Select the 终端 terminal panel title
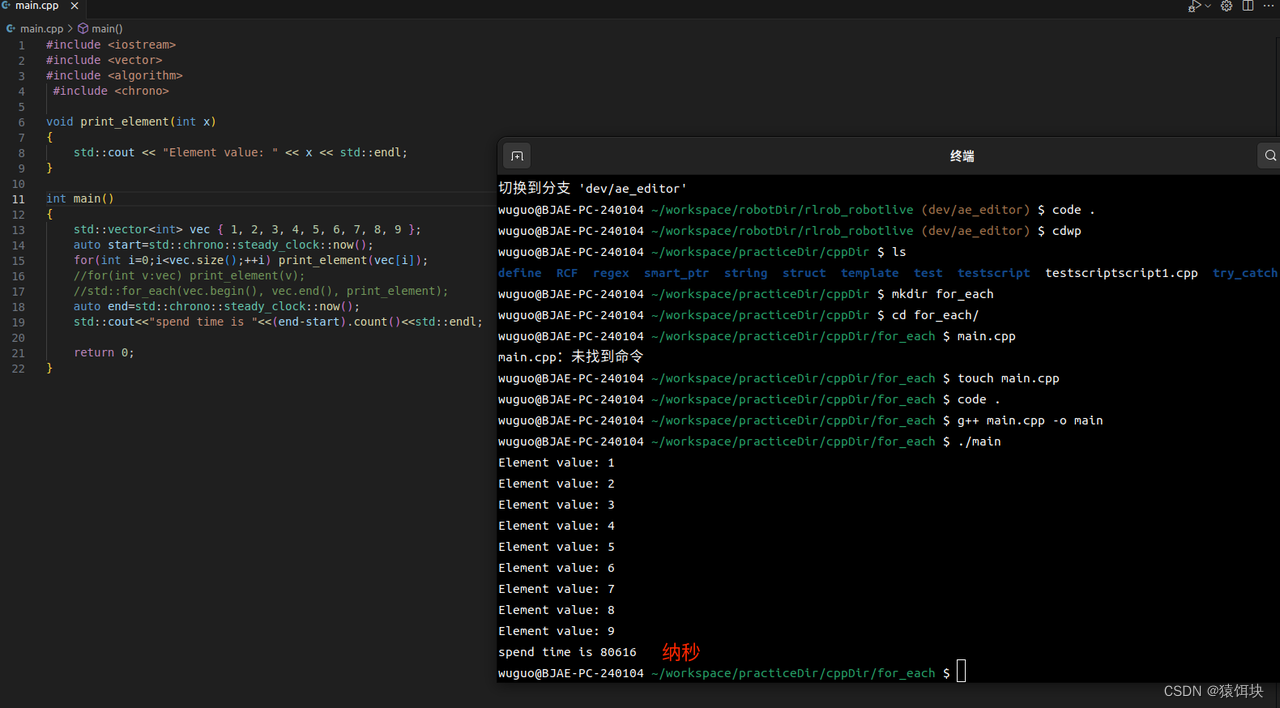This screenshot has height=708, width=1280. (x=961, y=156)
